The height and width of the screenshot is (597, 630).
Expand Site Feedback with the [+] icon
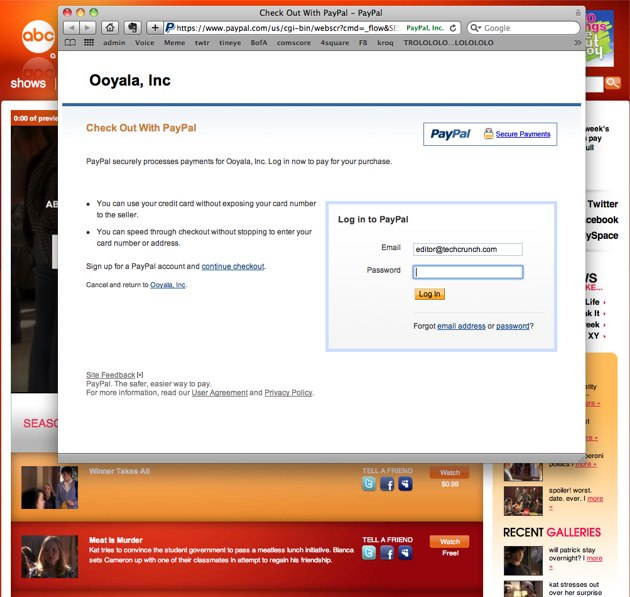140,375
